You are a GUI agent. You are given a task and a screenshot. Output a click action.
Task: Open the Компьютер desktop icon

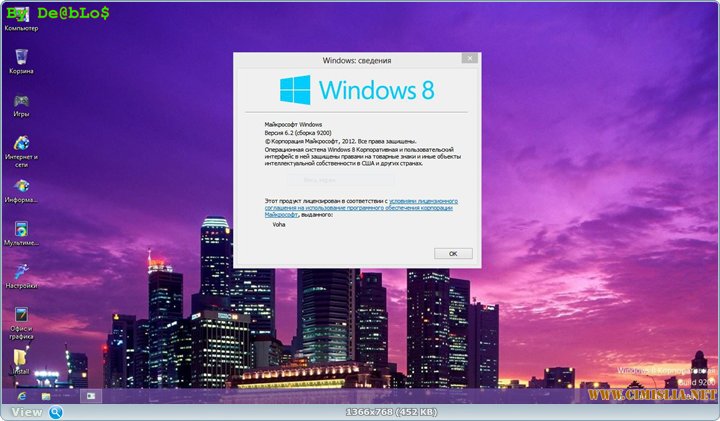[x=21, y=19]
